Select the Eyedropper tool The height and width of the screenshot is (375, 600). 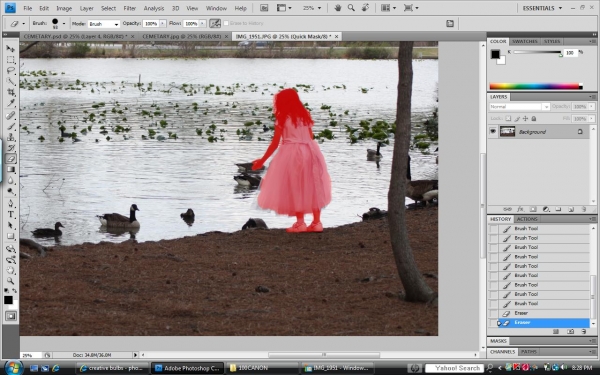[x=10, y=103]
